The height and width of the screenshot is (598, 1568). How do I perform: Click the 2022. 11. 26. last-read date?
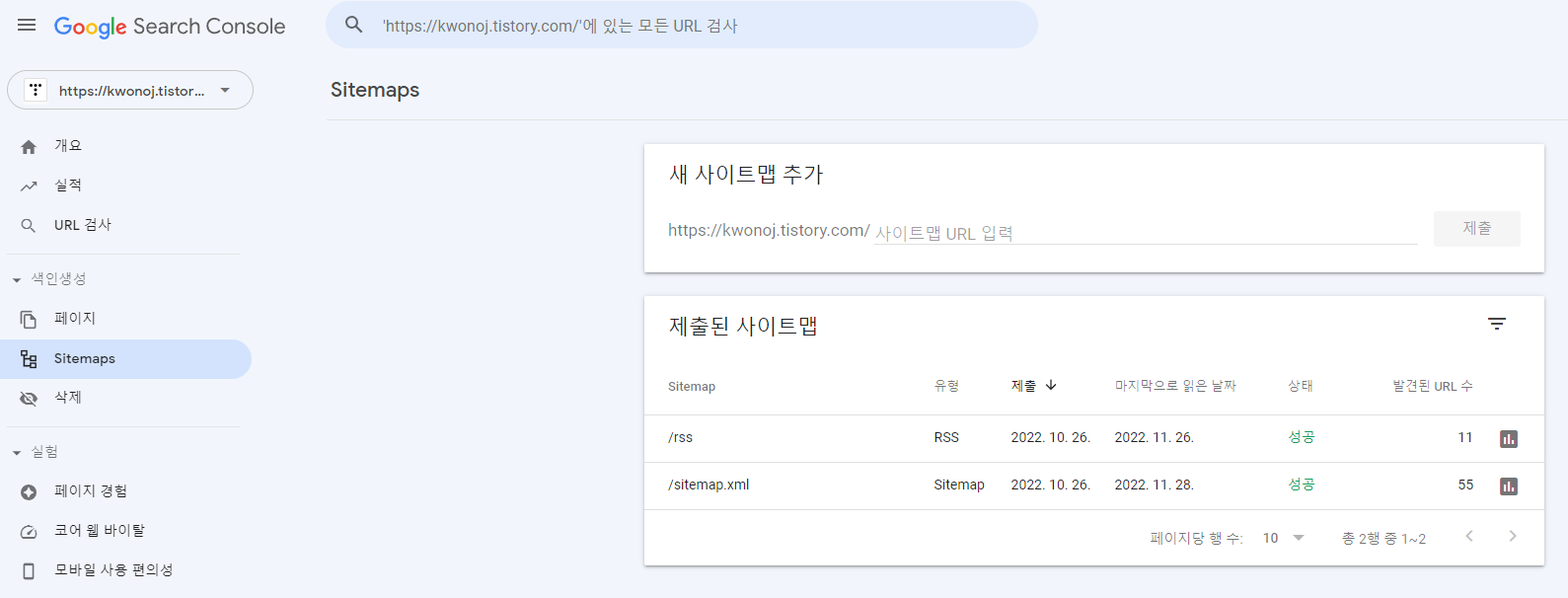click(1154, 437)
